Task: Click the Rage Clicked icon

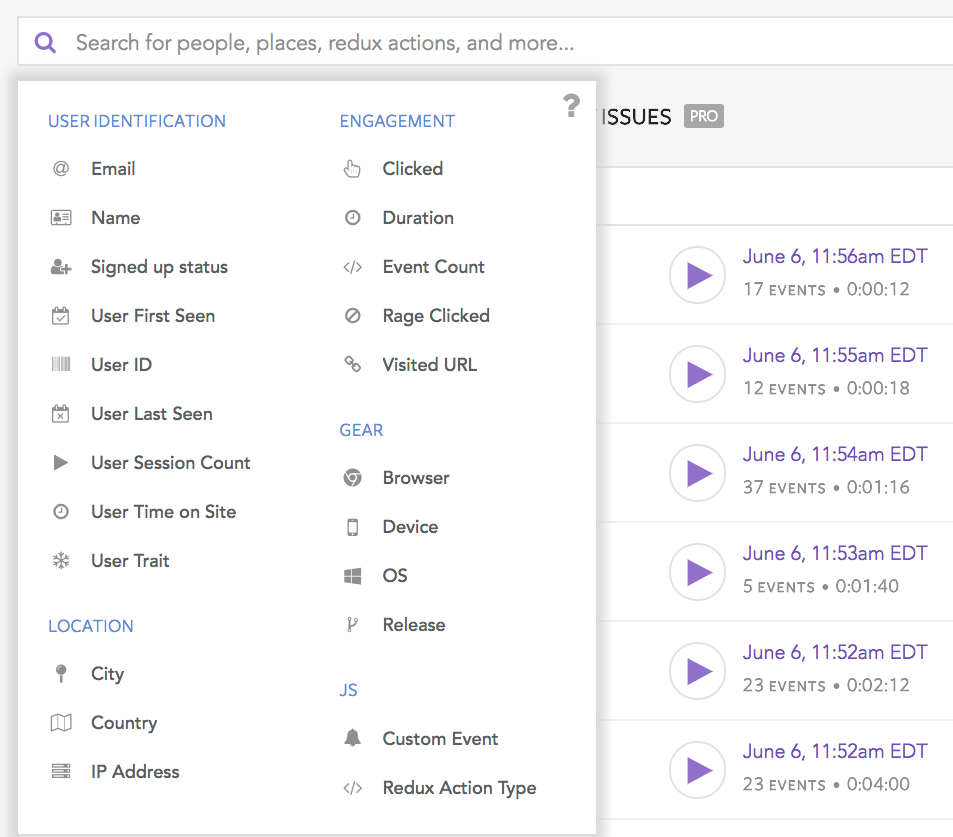Action: point(352,316)
